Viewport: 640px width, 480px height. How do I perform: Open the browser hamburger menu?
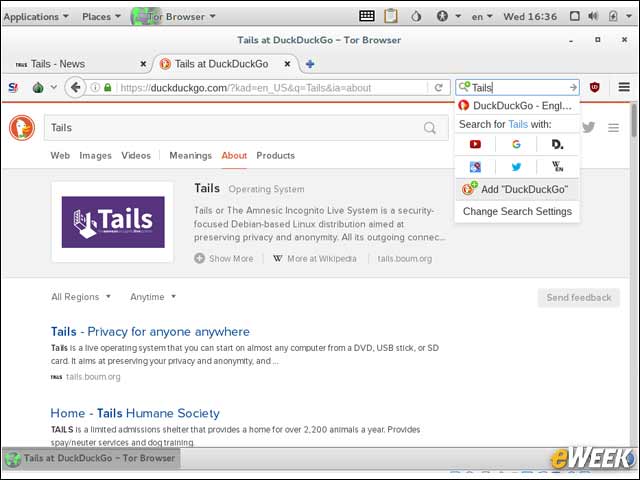(x=624, y=87)
